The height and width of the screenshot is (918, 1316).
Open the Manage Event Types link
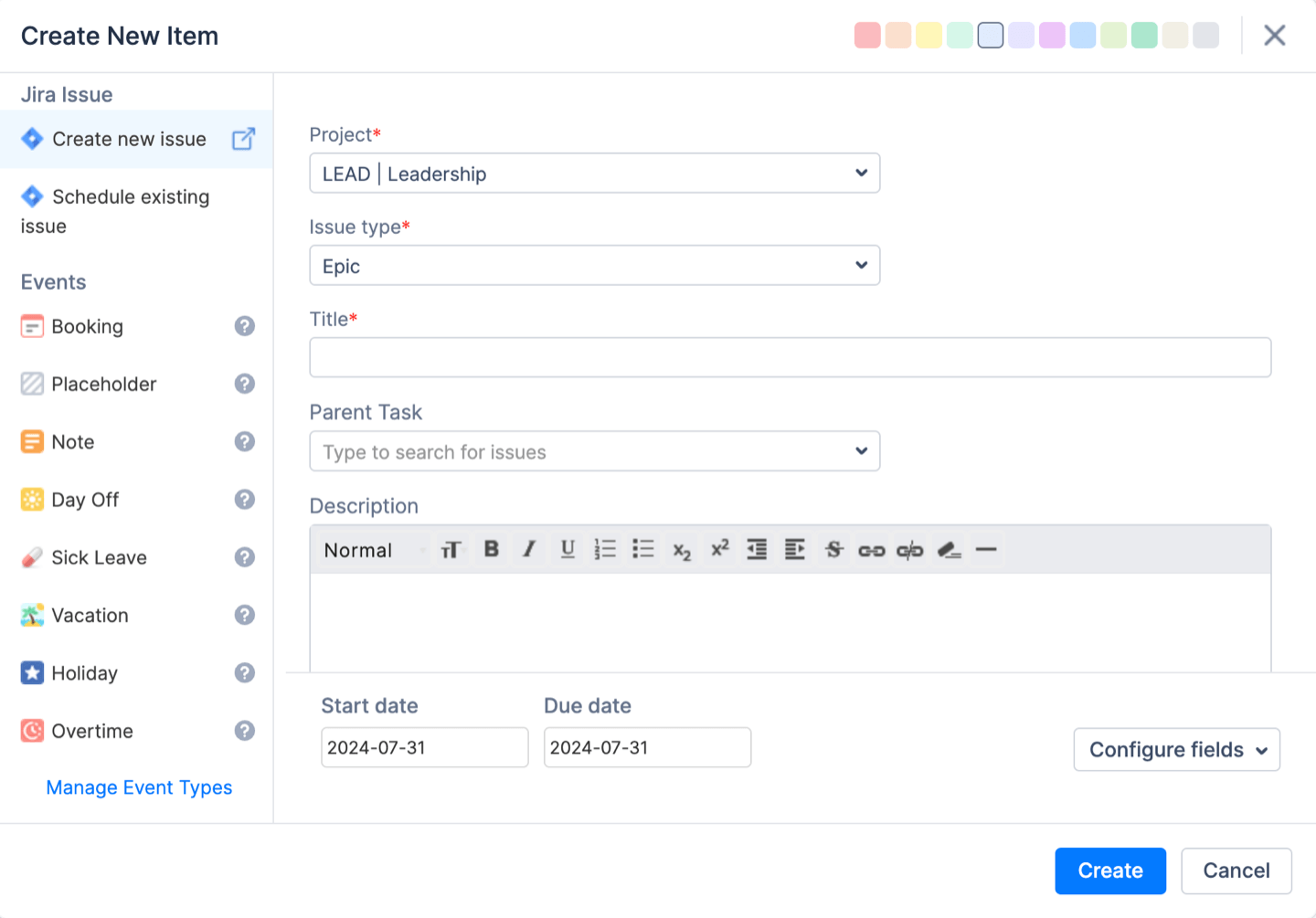139,787
